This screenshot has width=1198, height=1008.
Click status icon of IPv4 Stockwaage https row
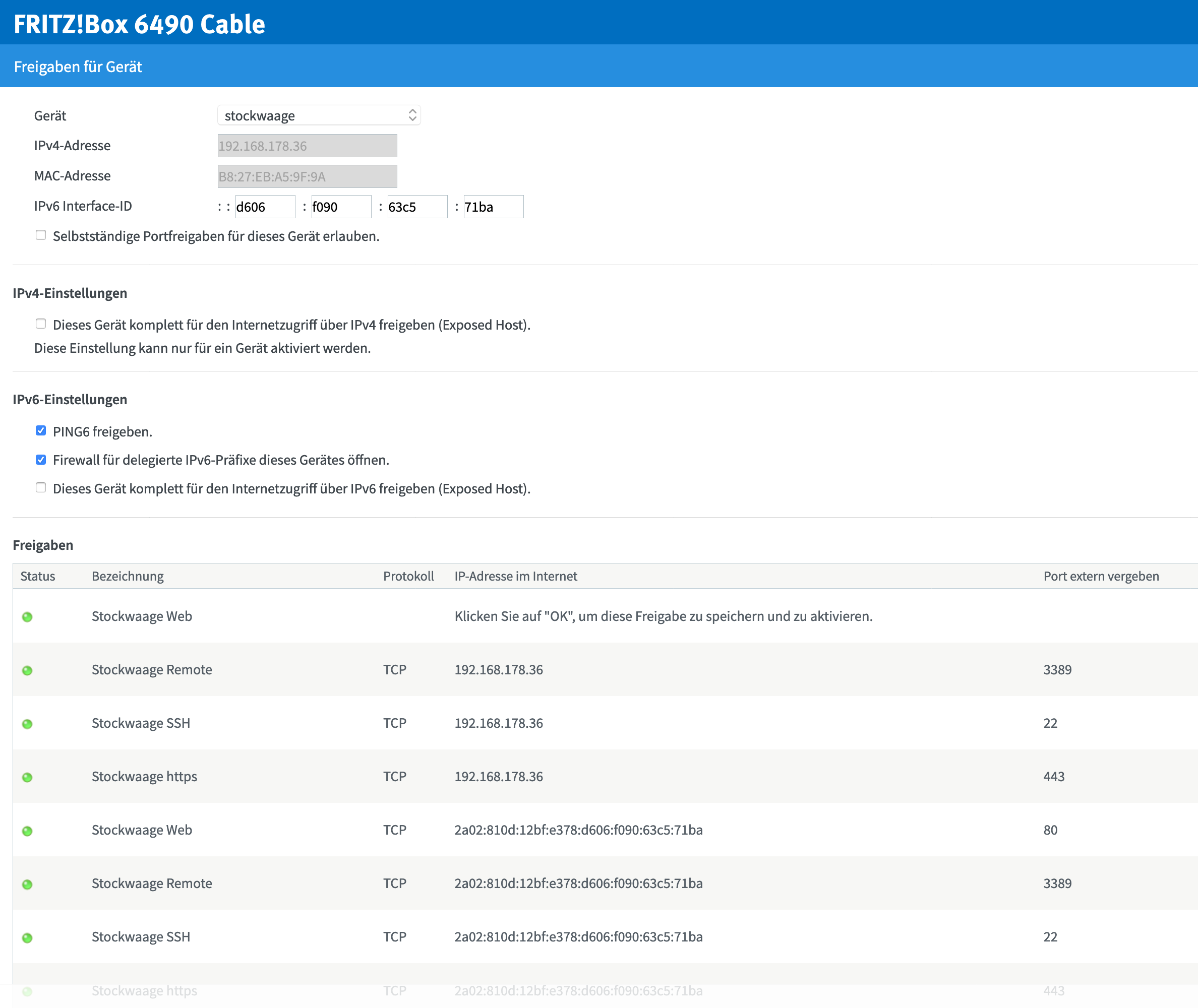point(27,777)
